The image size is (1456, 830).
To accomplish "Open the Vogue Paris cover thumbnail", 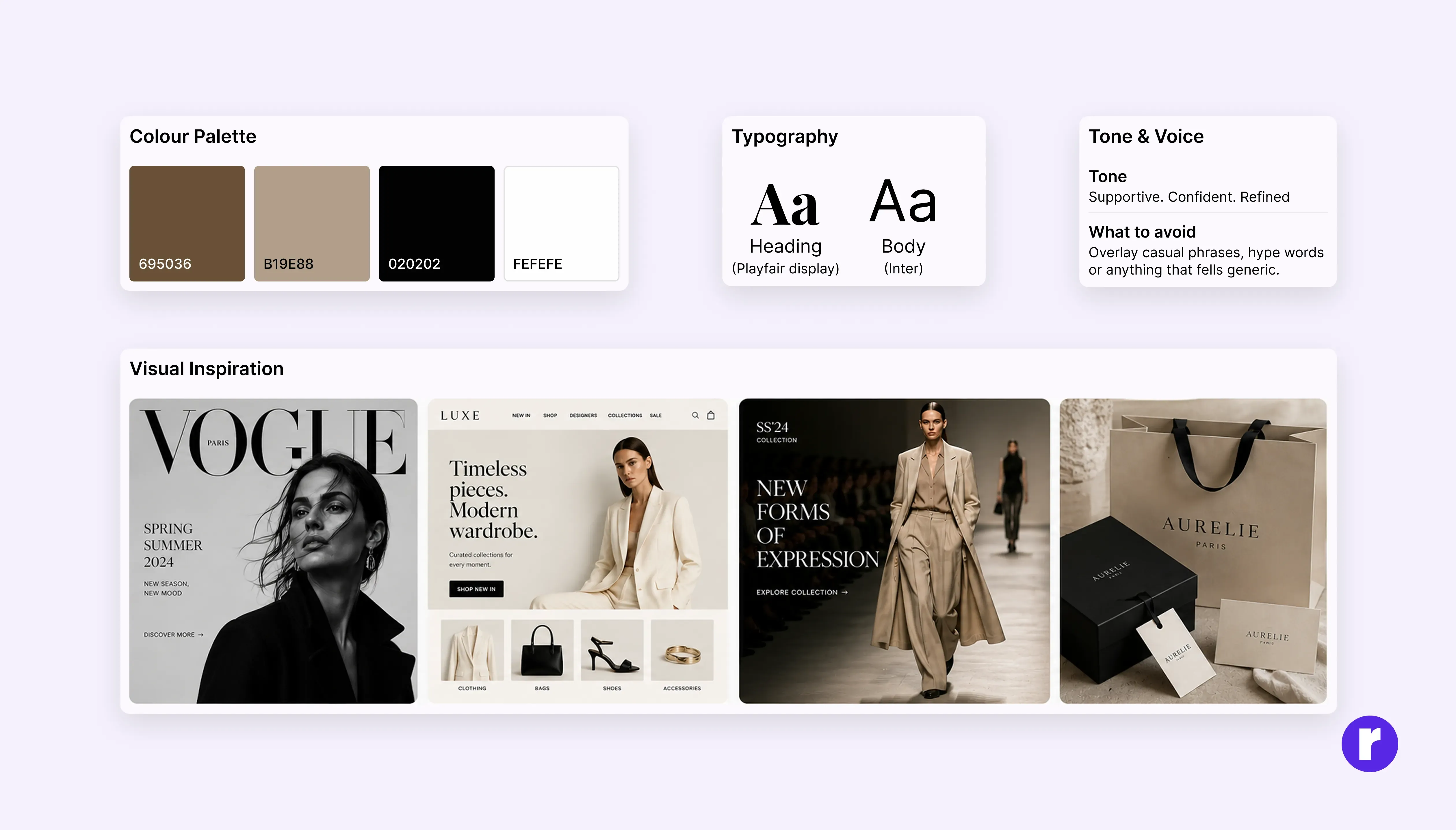I will point(274,551).
